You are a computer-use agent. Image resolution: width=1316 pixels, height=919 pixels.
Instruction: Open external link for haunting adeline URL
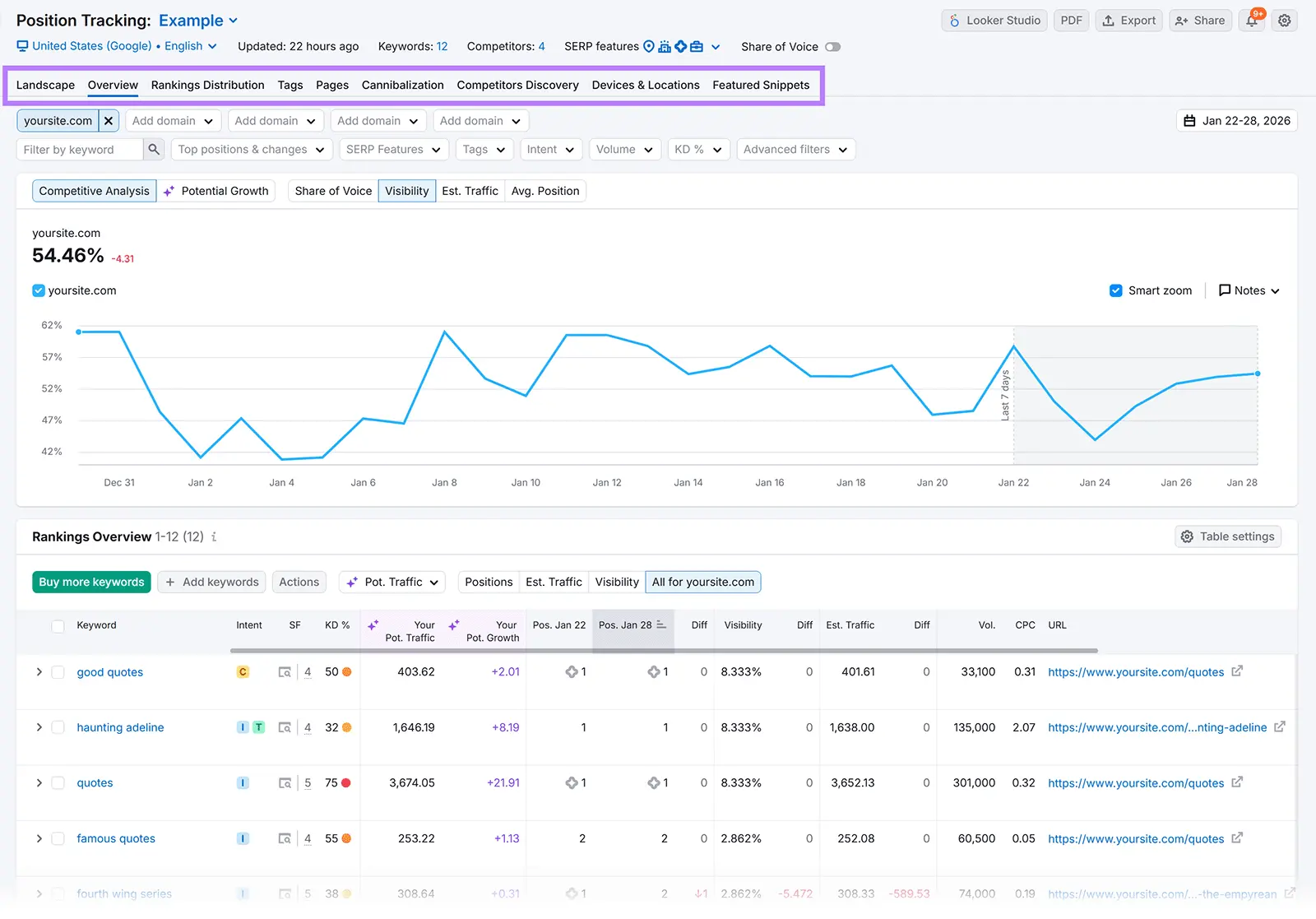(1280, 726)
